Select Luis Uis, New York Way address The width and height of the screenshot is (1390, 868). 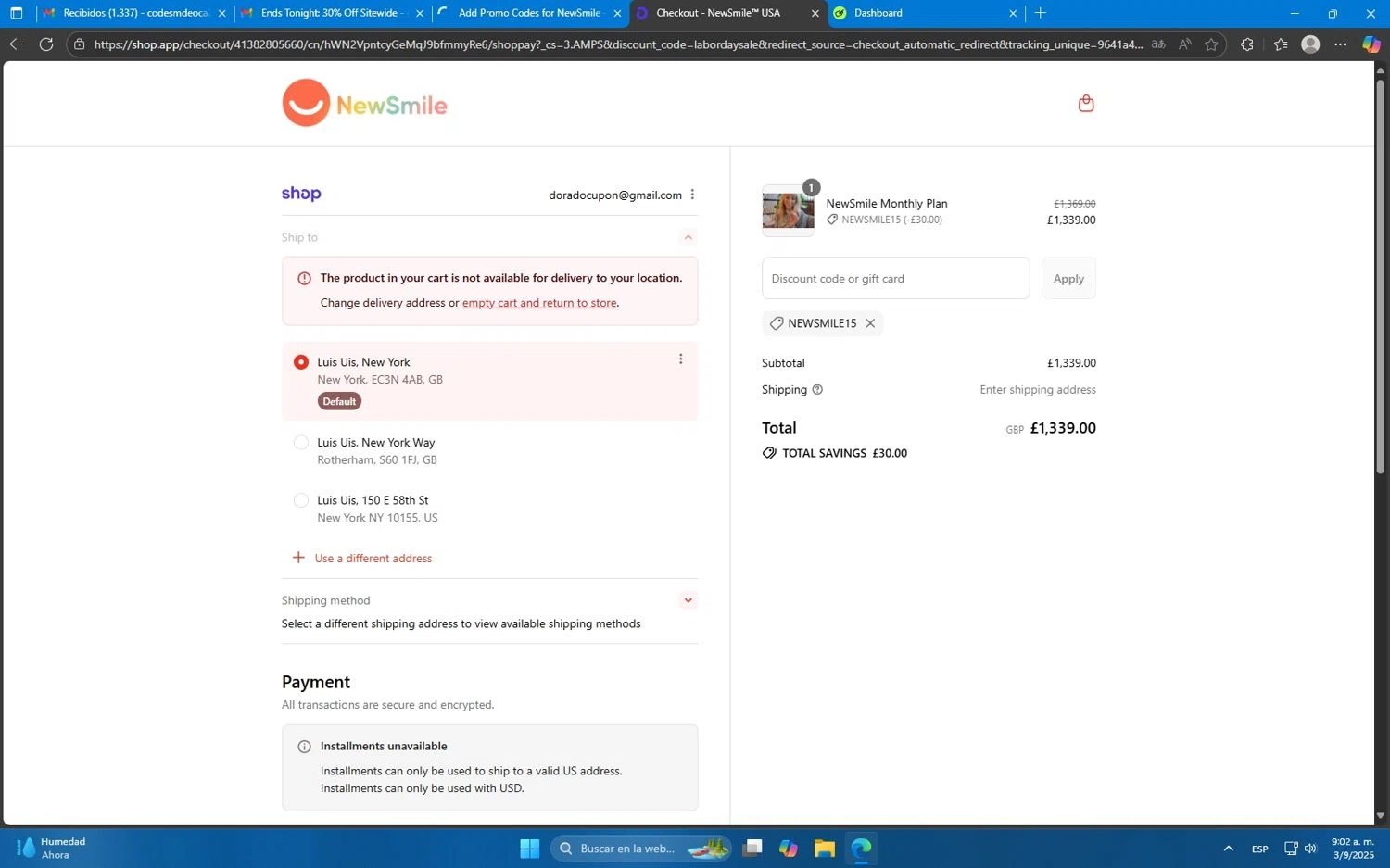301,443
